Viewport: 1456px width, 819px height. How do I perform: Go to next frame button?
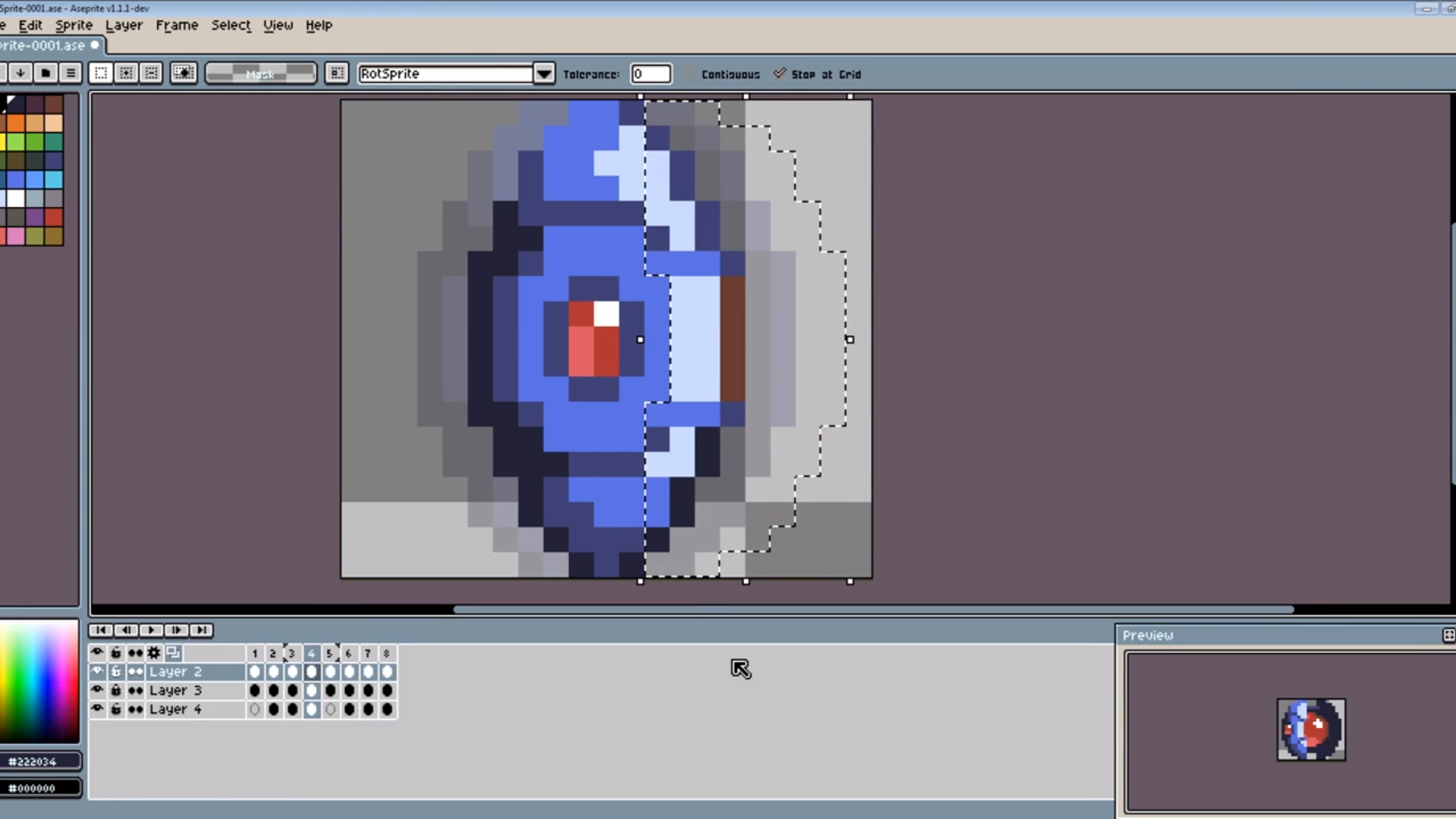coord(176,630)
